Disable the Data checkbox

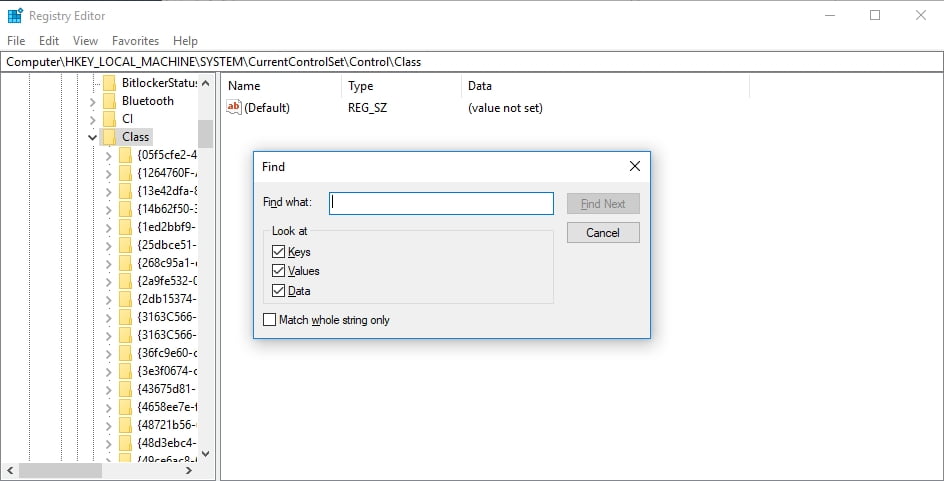click(278, 291)
